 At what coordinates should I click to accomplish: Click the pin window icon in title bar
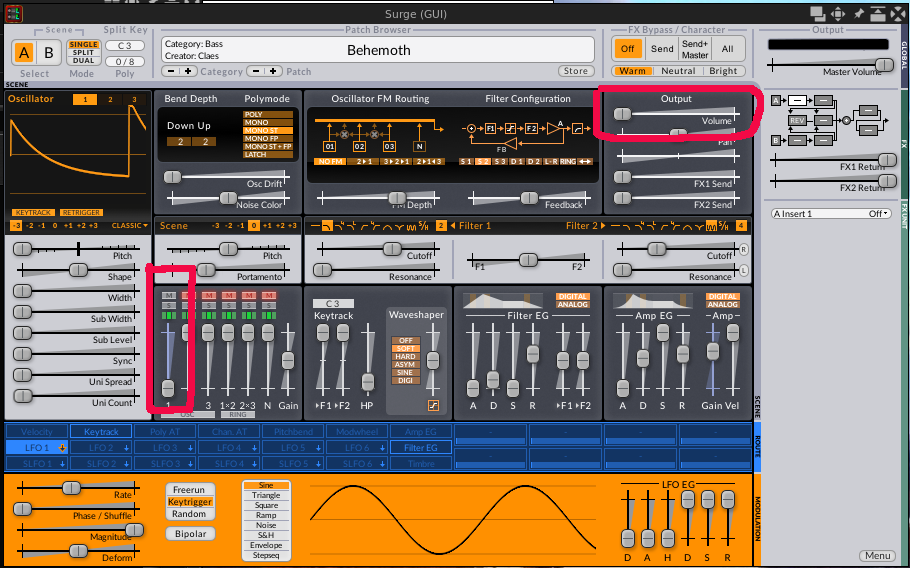click(x=858, y=13)
